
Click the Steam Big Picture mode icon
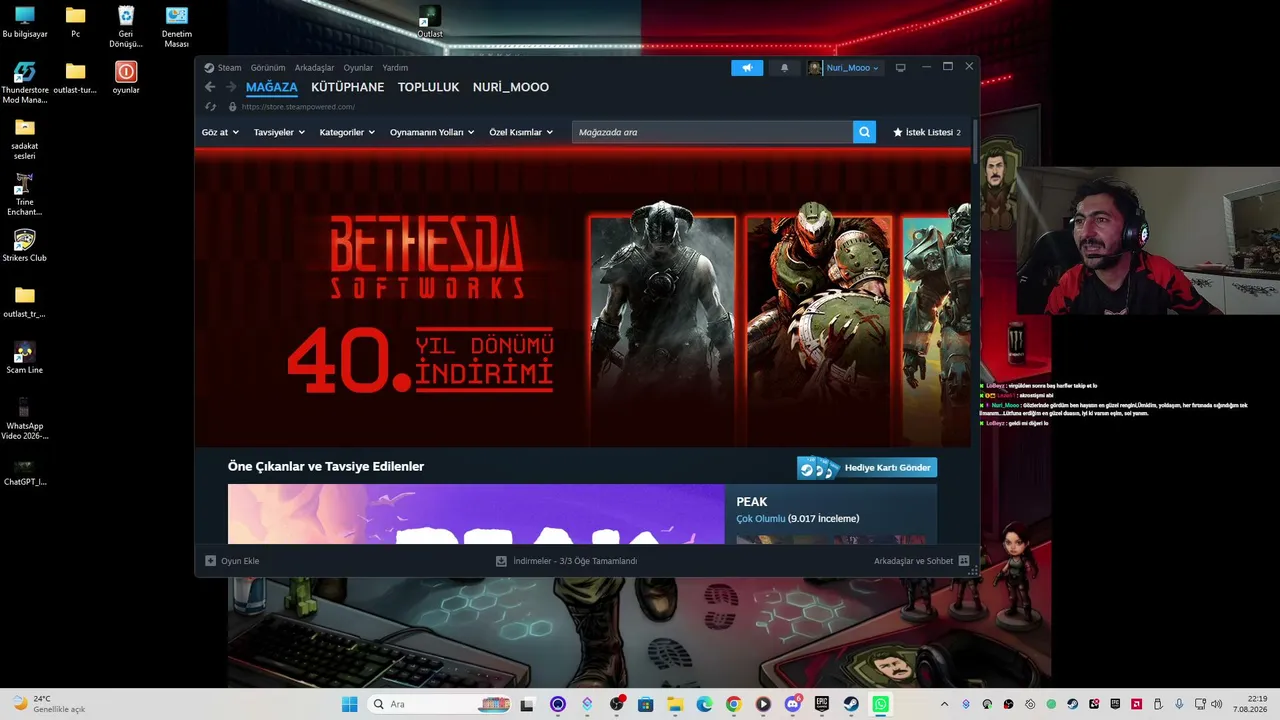[x=900, y=68]
